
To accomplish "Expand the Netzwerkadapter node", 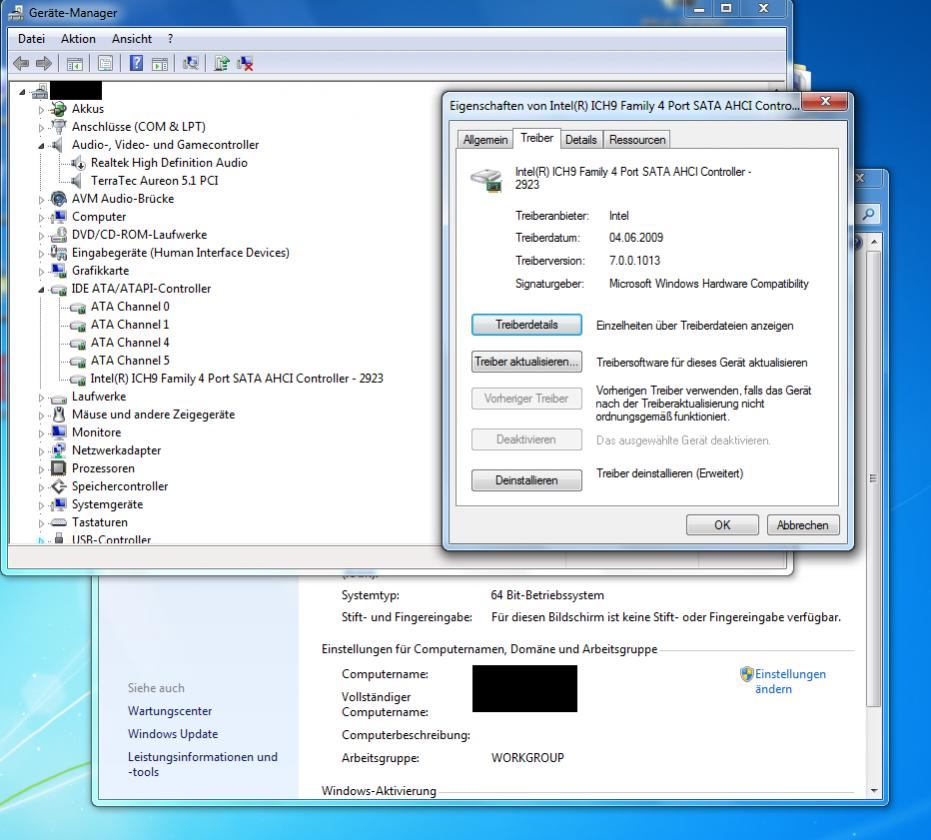I will tap(41, 451).
